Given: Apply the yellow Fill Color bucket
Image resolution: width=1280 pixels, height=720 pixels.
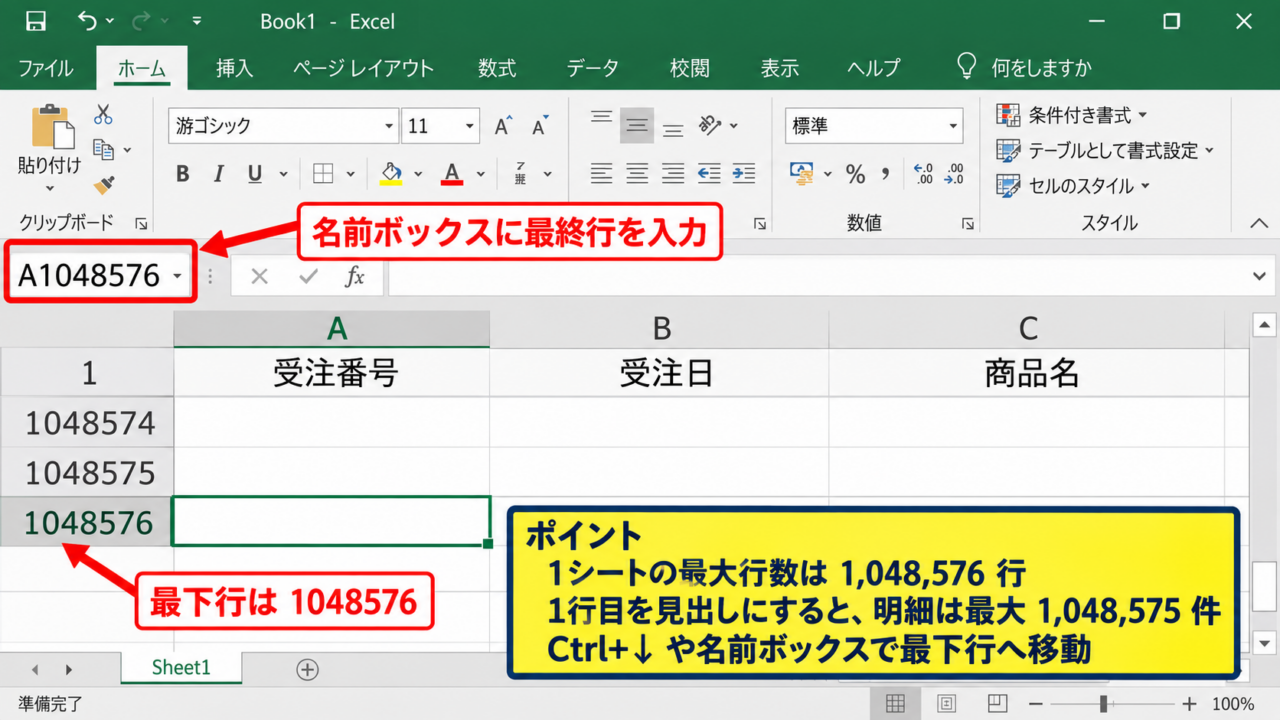Looking at the screenshot, I should (391, 174).
